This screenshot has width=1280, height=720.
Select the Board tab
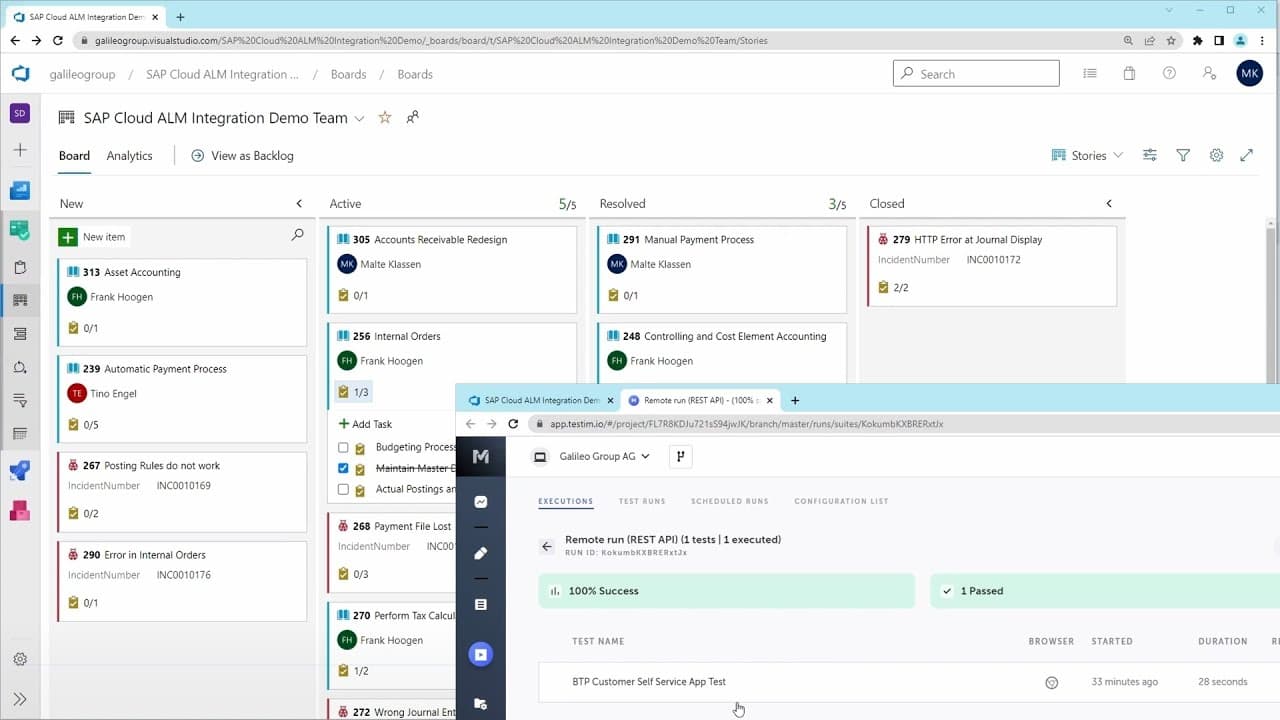(74, 156)
